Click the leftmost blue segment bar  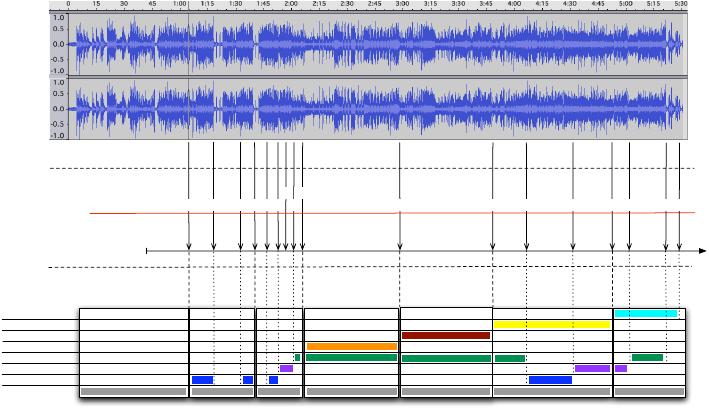point(202,380)
